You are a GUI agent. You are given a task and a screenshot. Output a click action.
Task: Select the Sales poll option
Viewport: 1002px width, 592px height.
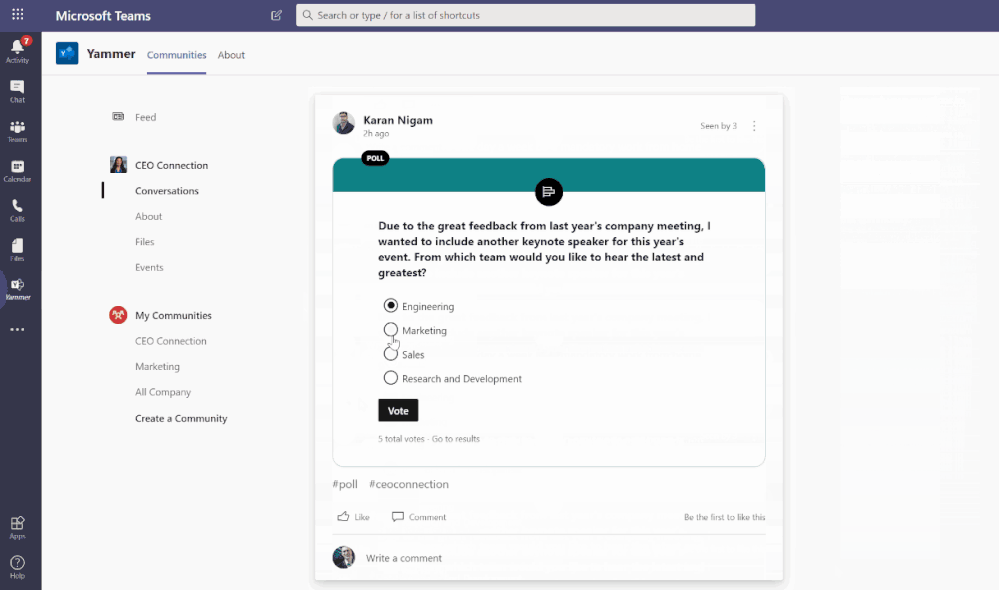(391, 354)
